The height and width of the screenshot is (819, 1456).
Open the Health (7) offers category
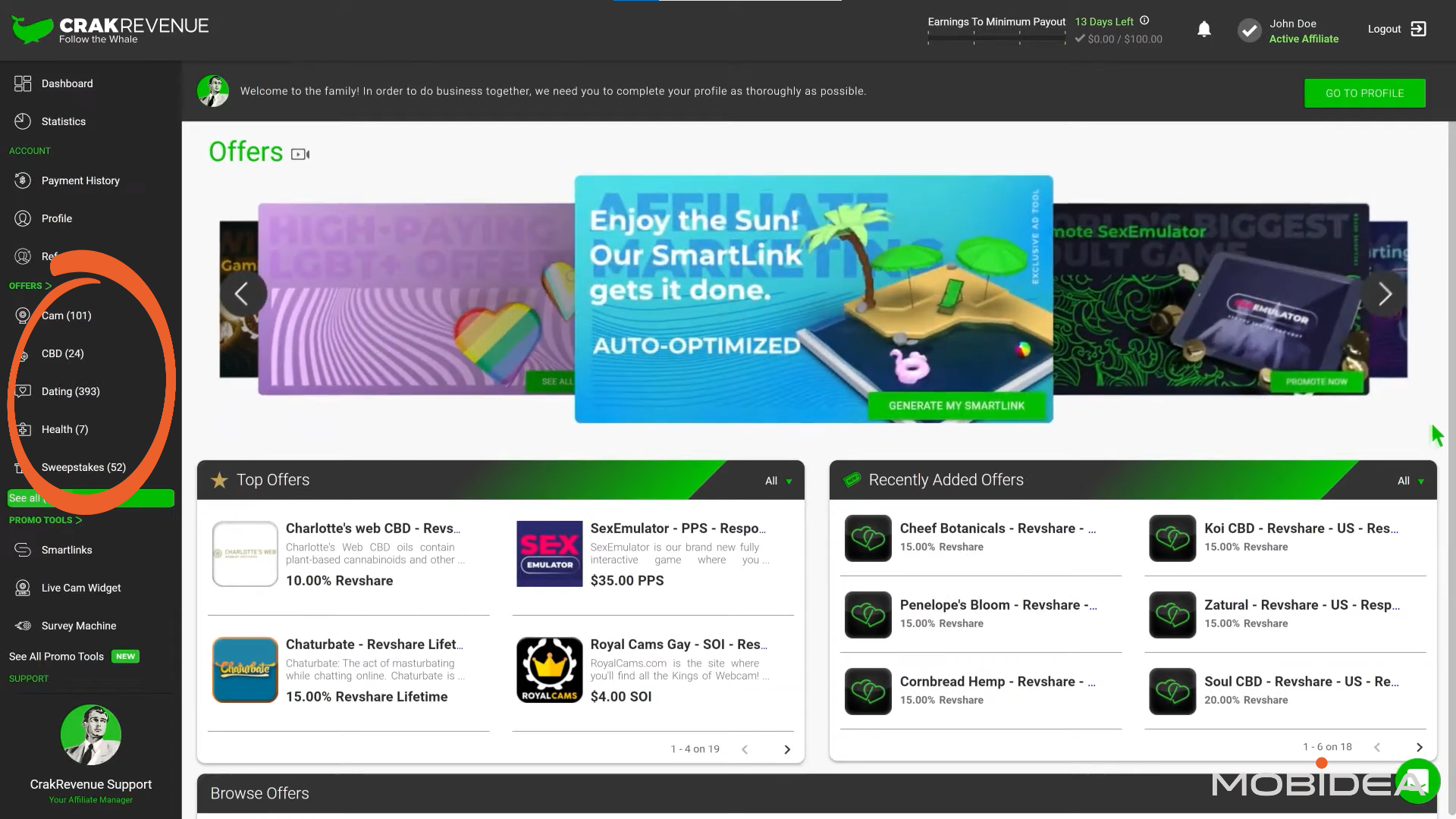pos(64,429)
